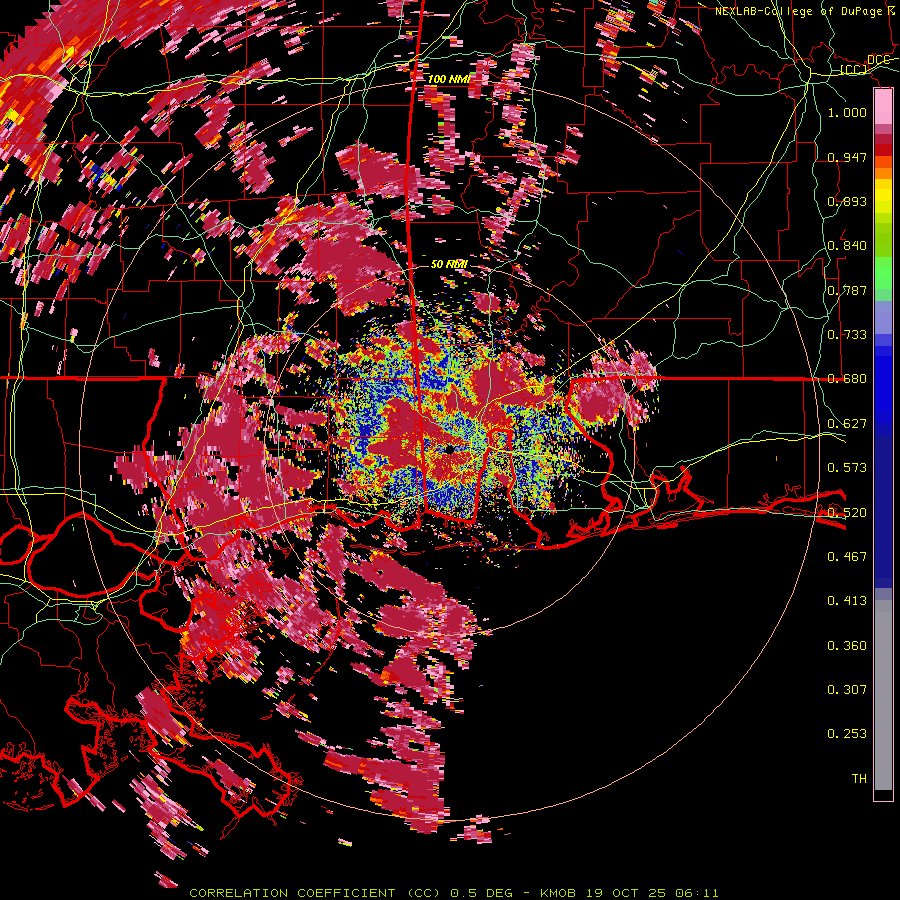Click the 0.787 scale value
The image size is (900, 900).
click(x=847, y=290)
